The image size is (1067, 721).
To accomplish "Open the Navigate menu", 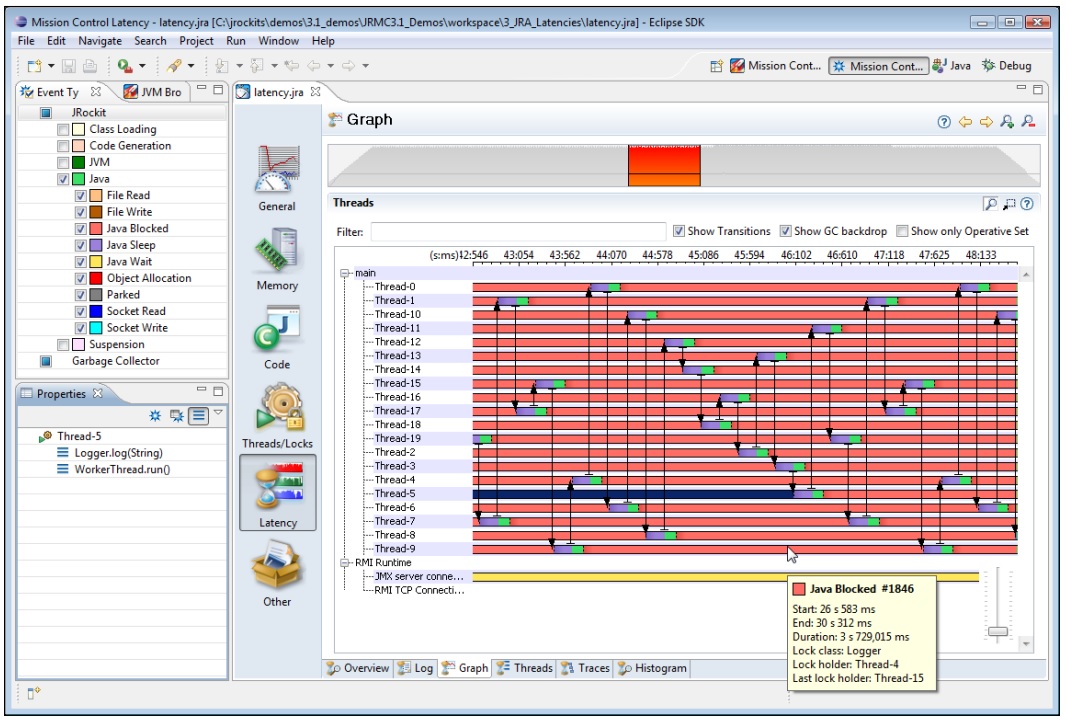I will click(x=99, y=41).
